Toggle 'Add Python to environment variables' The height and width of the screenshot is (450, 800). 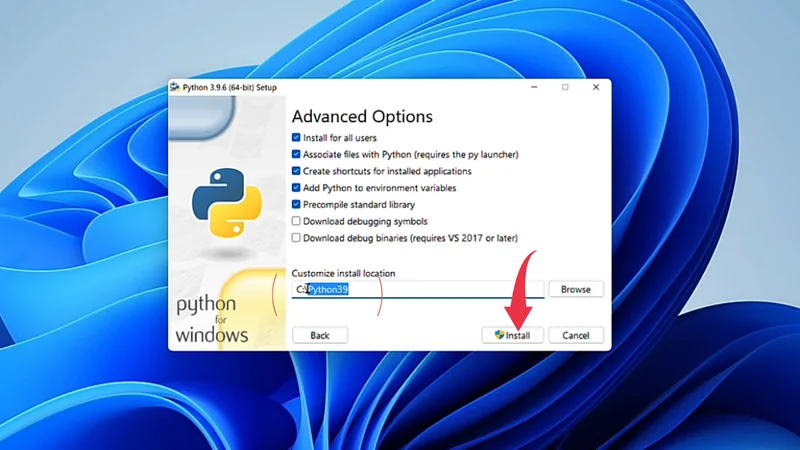[x=296, y=188]
